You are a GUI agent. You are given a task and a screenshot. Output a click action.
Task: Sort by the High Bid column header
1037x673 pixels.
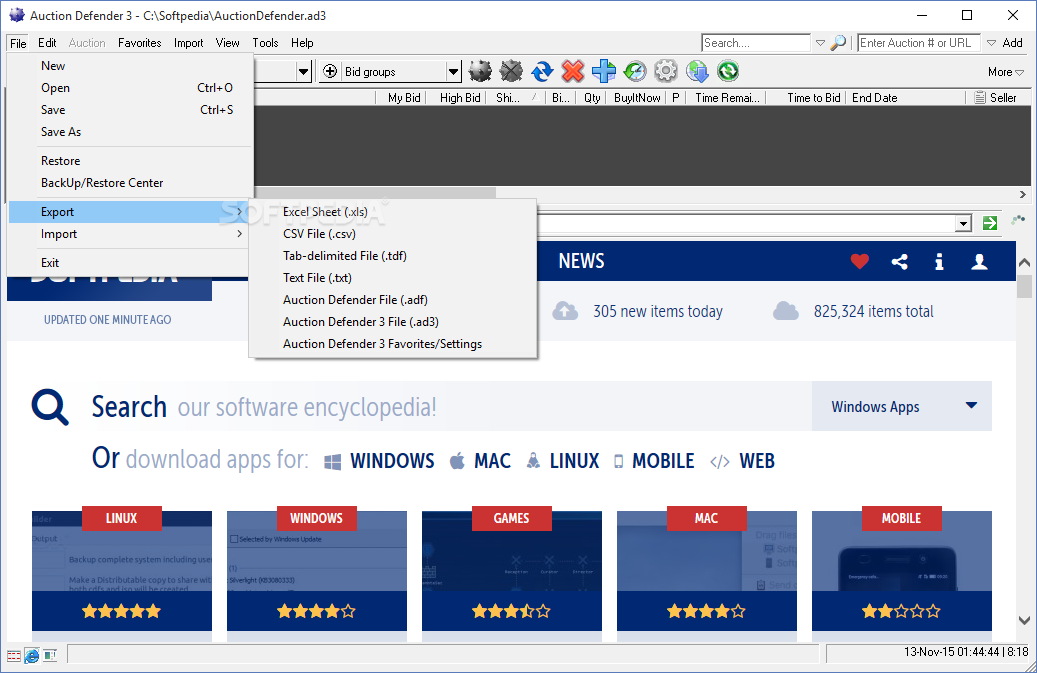[x=460, y=98]
